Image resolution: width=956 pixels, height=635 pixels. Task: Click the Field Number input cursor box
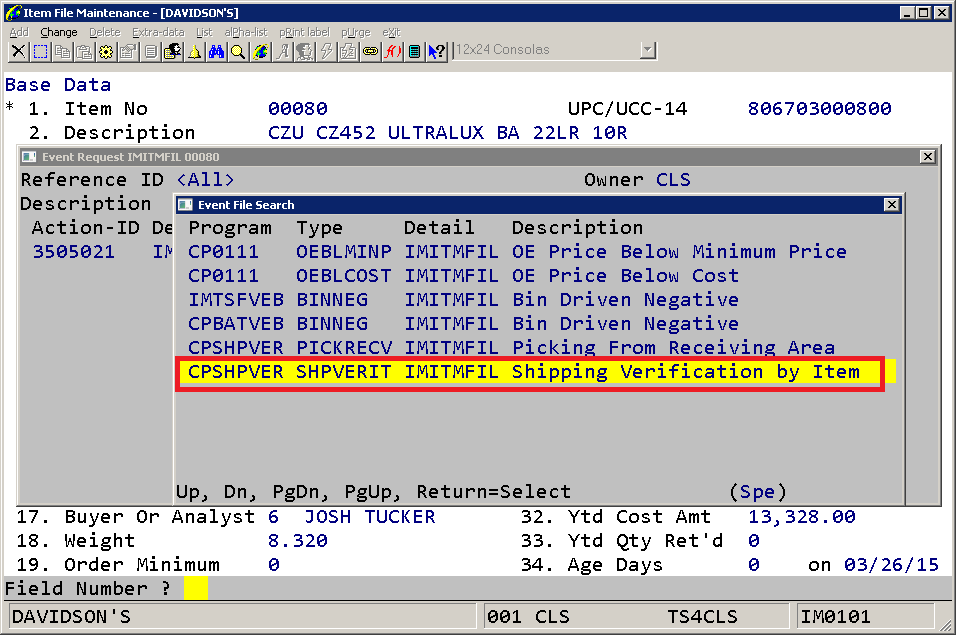(x=196, y=588)
